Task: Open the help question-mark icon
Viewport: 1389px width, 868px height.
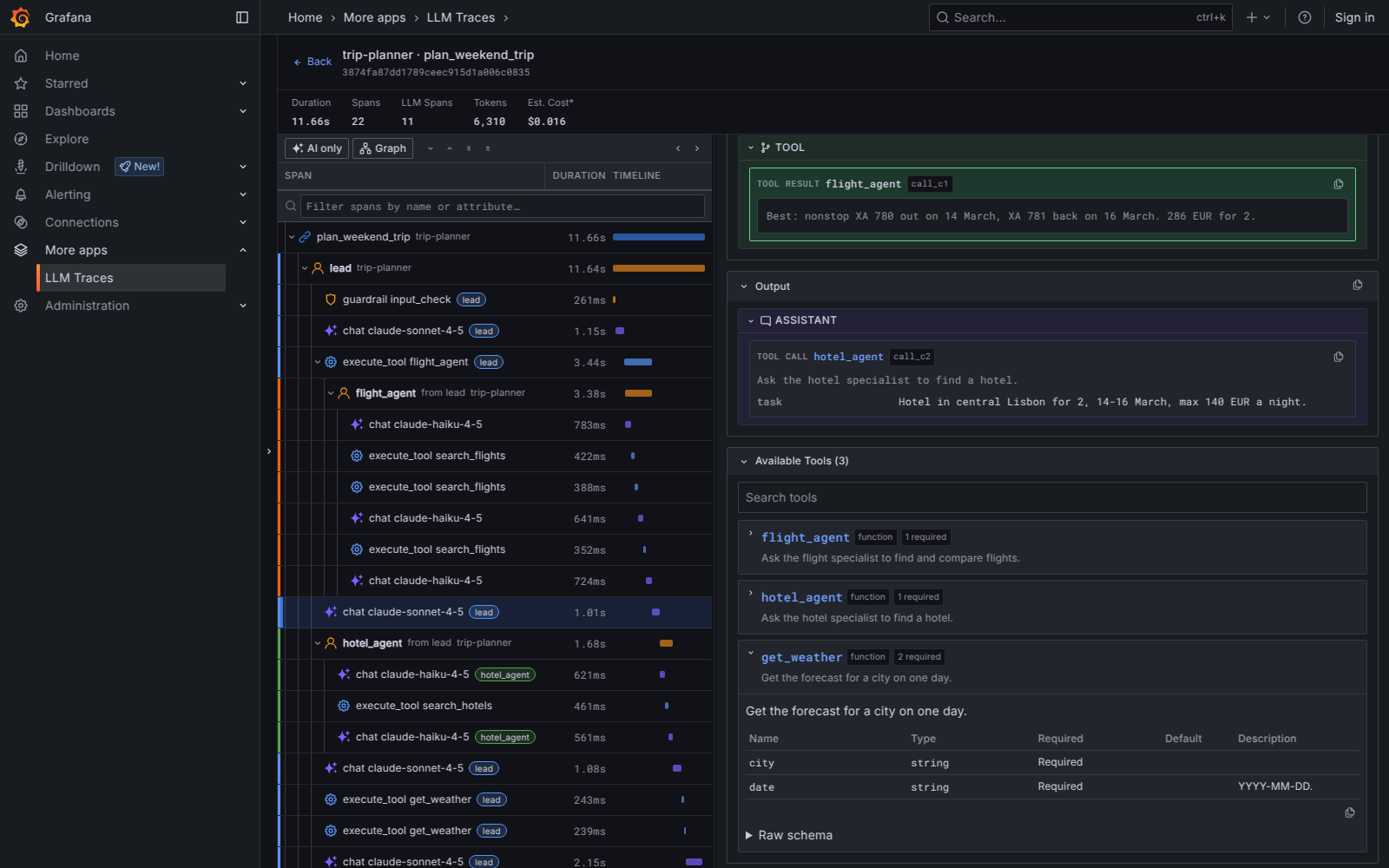Action: (1304, 17)
